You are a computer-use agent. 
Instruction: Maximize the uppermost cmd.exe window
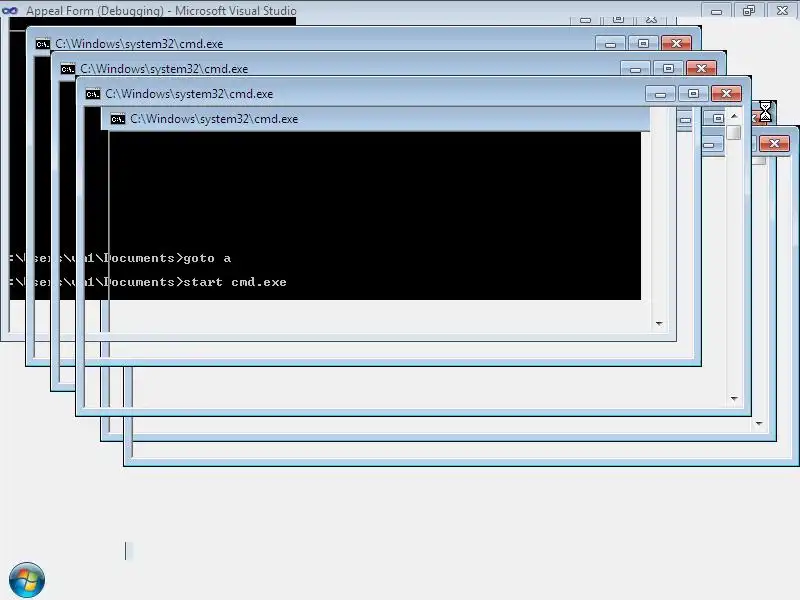(643, 43)
